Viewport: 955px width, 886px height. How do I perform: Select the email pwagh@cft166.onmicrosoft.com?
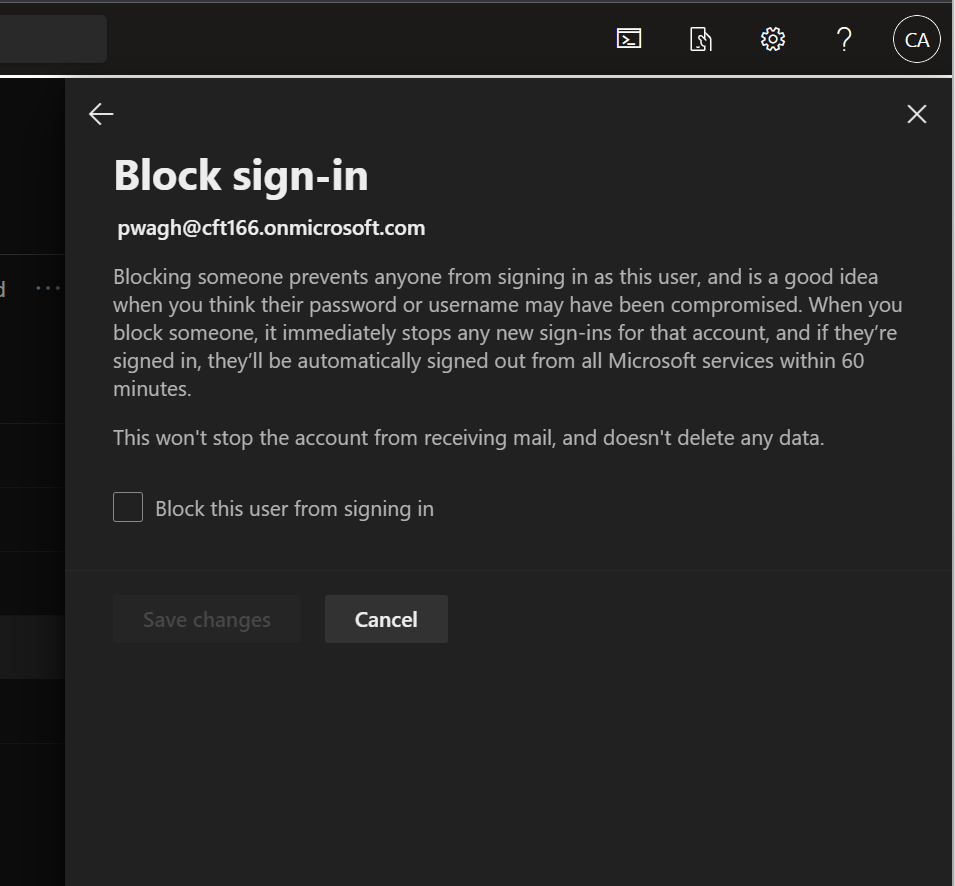tap(269, 227)
